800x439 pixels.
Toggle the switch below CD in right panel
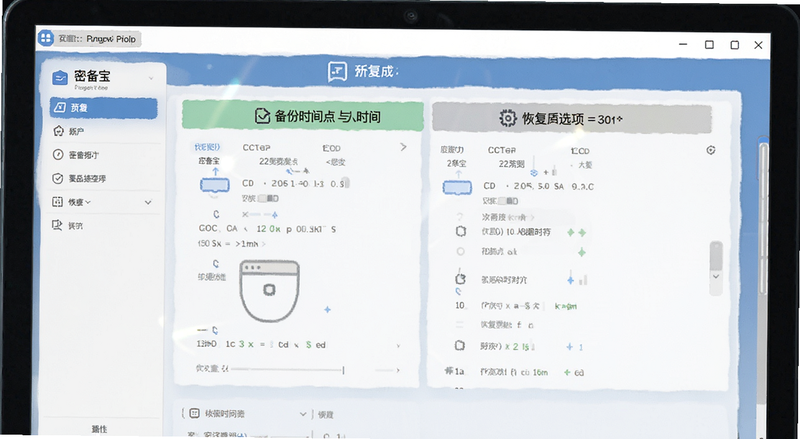(508, 201)
